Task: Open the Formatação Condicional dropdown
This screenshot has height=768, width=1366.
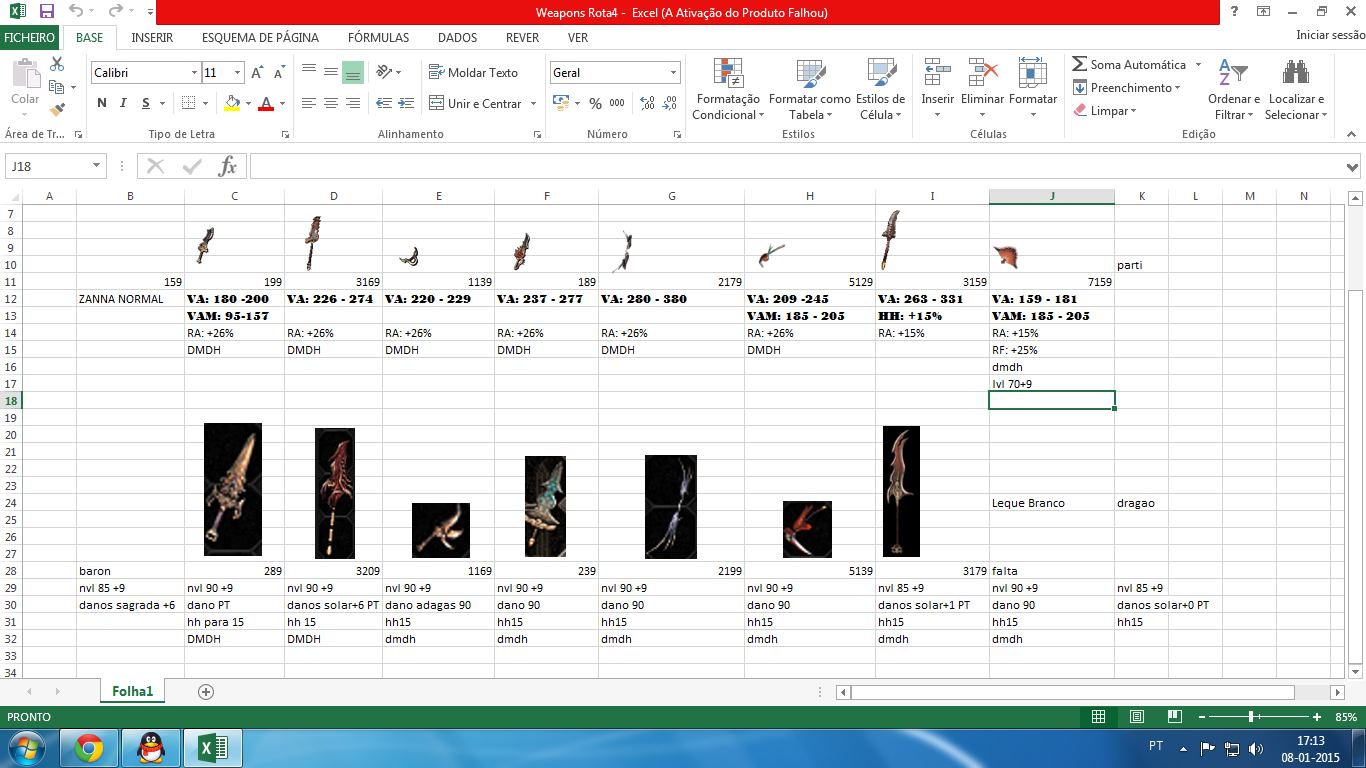Action: pyautogui.click(x=727, y=88)
